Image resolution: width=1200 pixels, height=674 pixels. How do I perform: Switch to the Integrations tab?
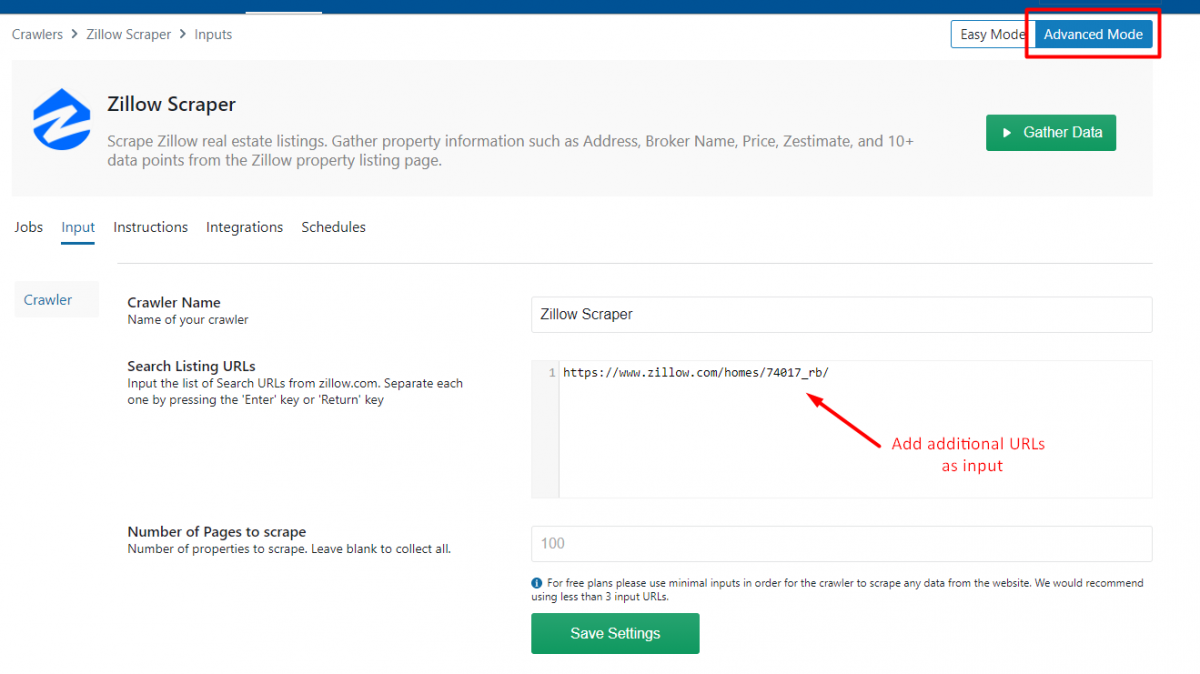[x=244, y=227]
